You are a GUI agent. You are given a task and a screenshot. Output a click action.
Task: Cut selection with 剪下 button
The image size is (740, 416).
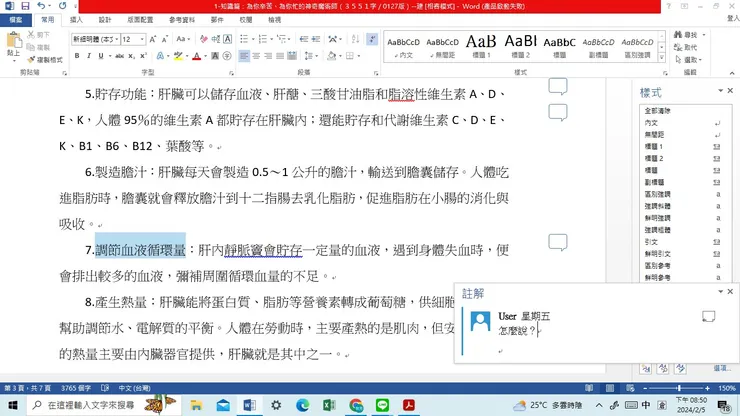38,35
